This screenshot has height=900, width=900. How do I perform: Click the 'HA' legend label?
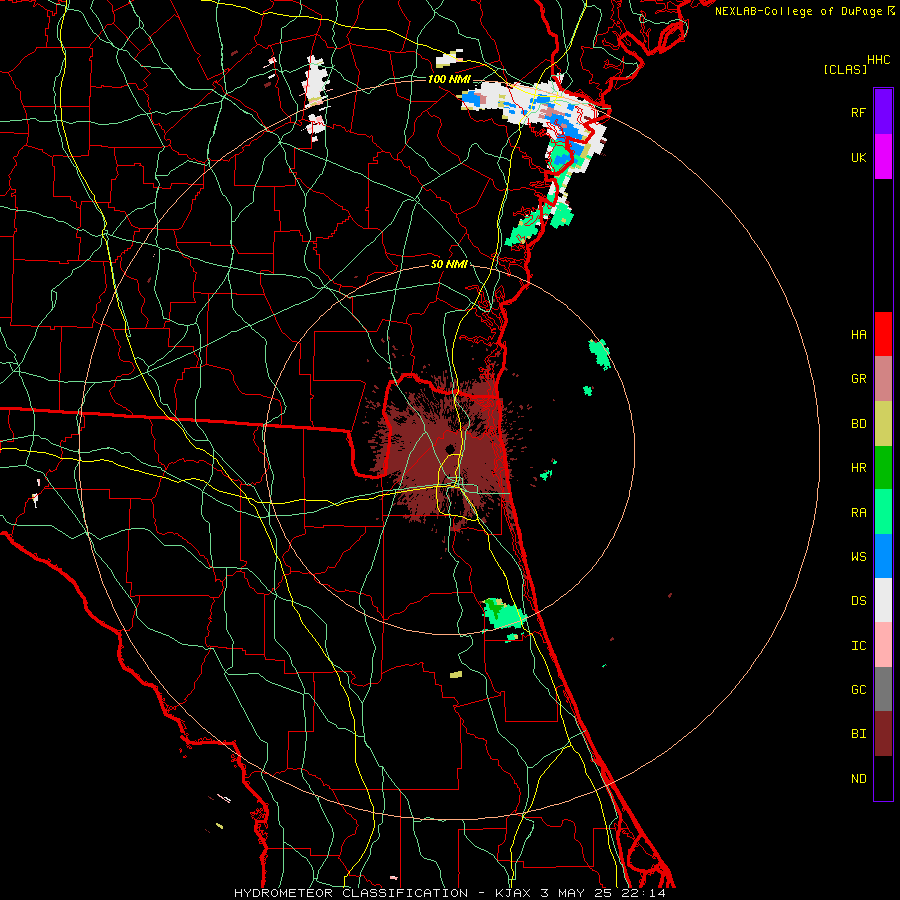pyautogui.click(x=858, y=335)
